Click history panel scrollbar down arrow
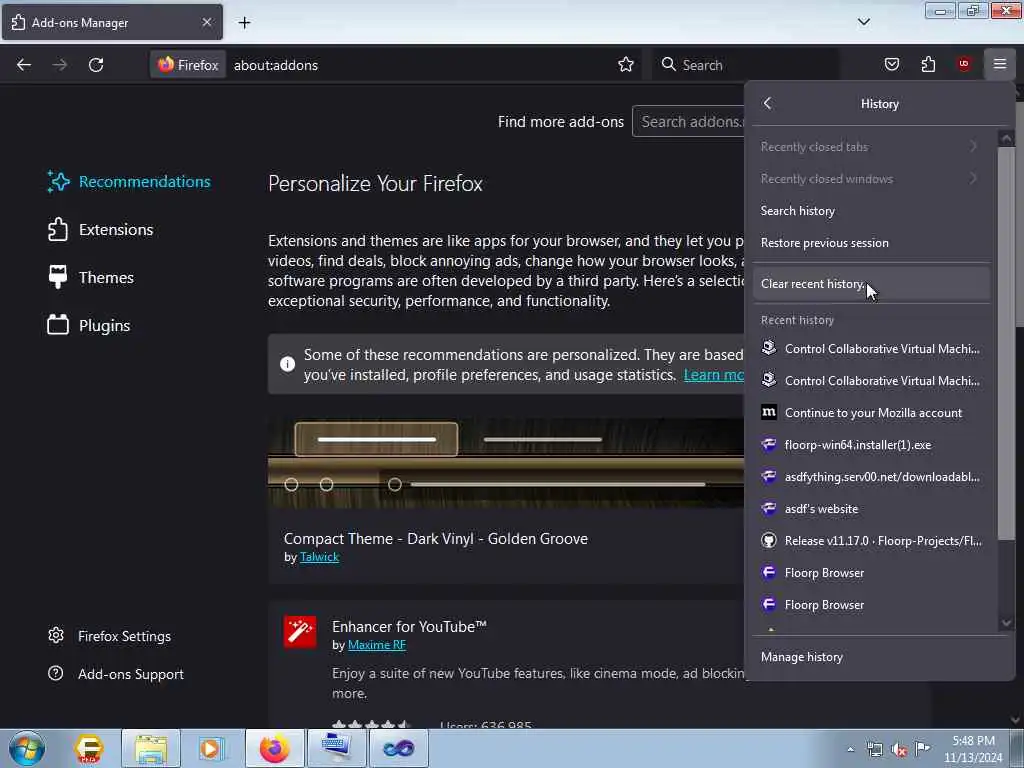The height and width of the screenshot is (768, 1024). click(x=1006, y=623)
